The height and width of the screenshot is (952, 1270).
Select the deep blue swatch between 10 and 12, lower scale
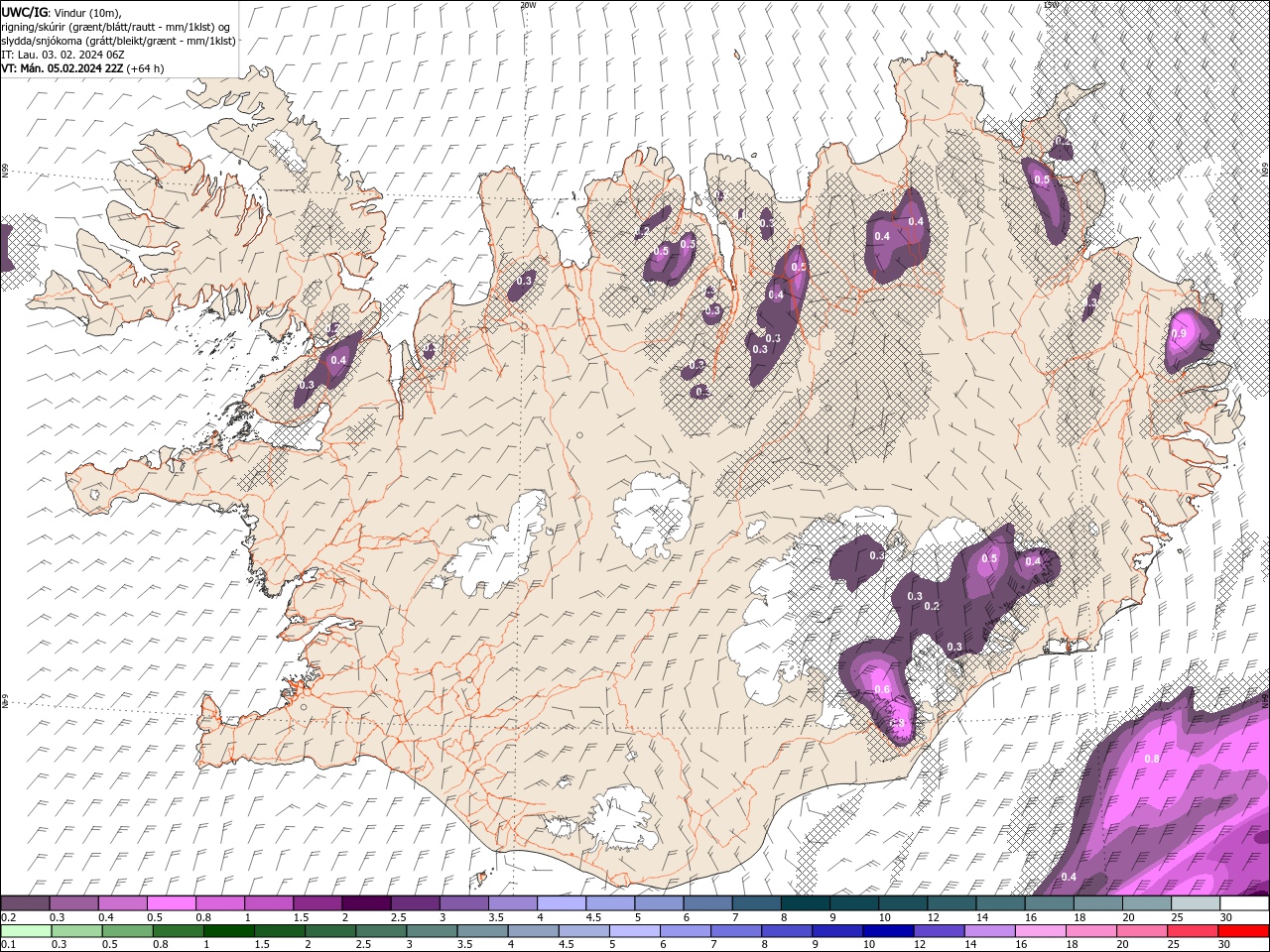pyautogui.click(x=888, y=931)
